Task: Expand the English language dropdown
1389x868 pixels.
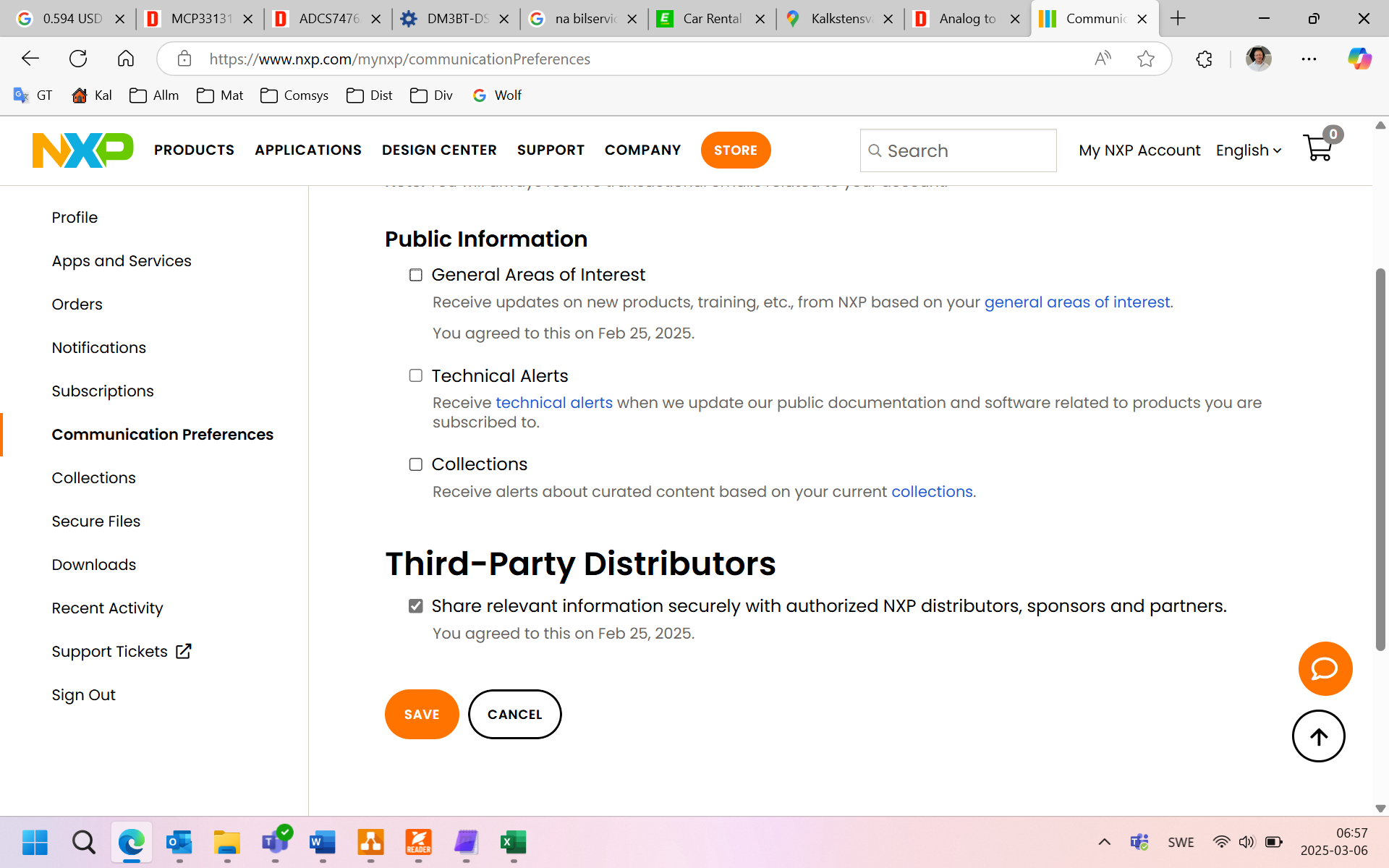Action: [x=1248, y=150]
